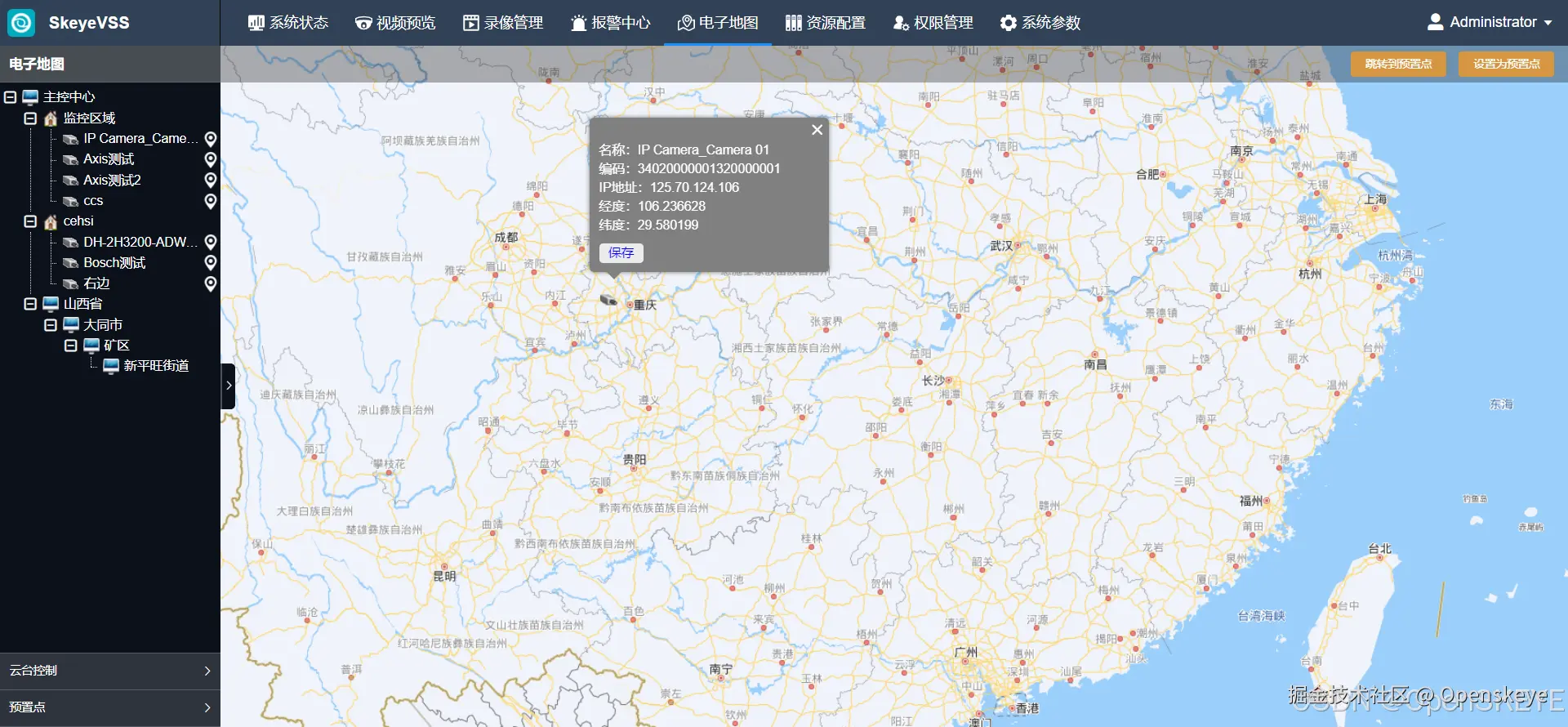
Task: Click the 监控区域 house icon
Action: tap(51, 118)
